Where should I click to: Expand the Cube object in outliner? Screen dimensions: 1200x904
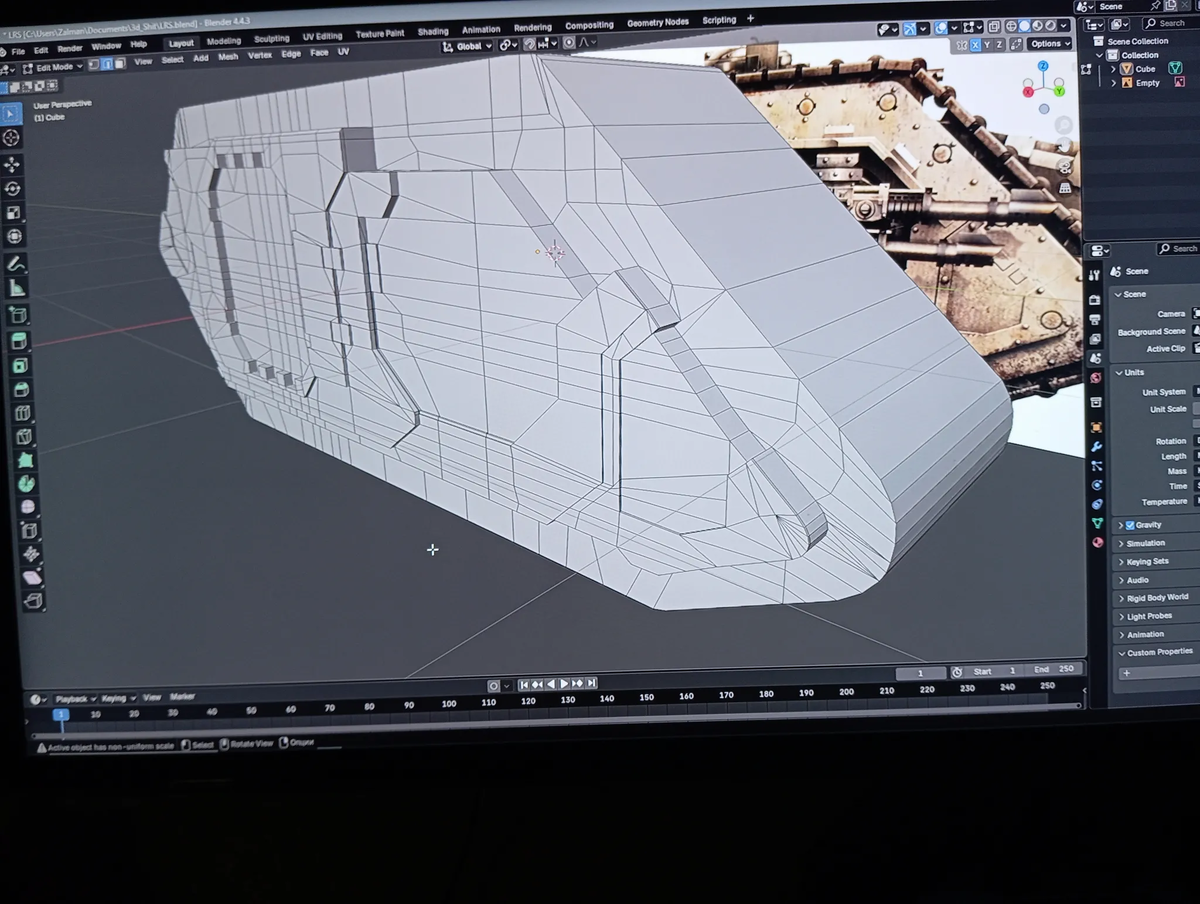pos(1113,69)
